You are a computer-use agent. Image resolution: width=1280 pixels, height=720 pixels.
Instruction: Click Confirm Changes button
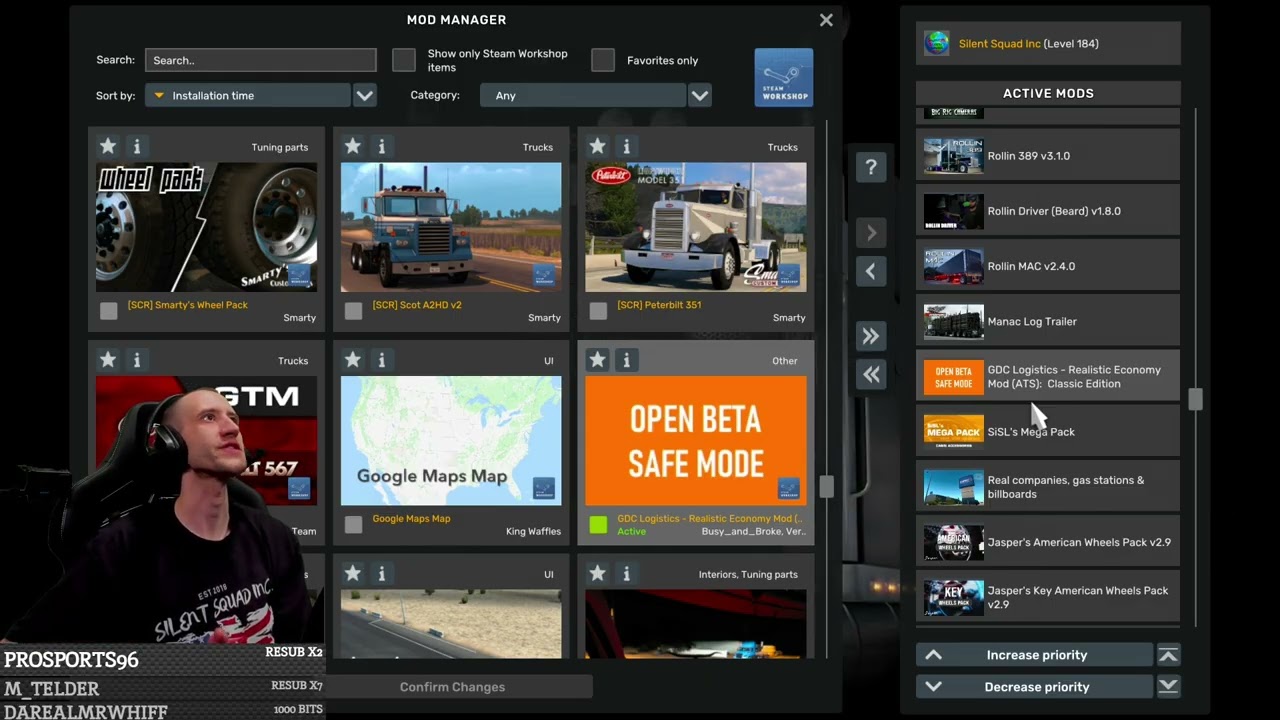click(x=452, y=687)
